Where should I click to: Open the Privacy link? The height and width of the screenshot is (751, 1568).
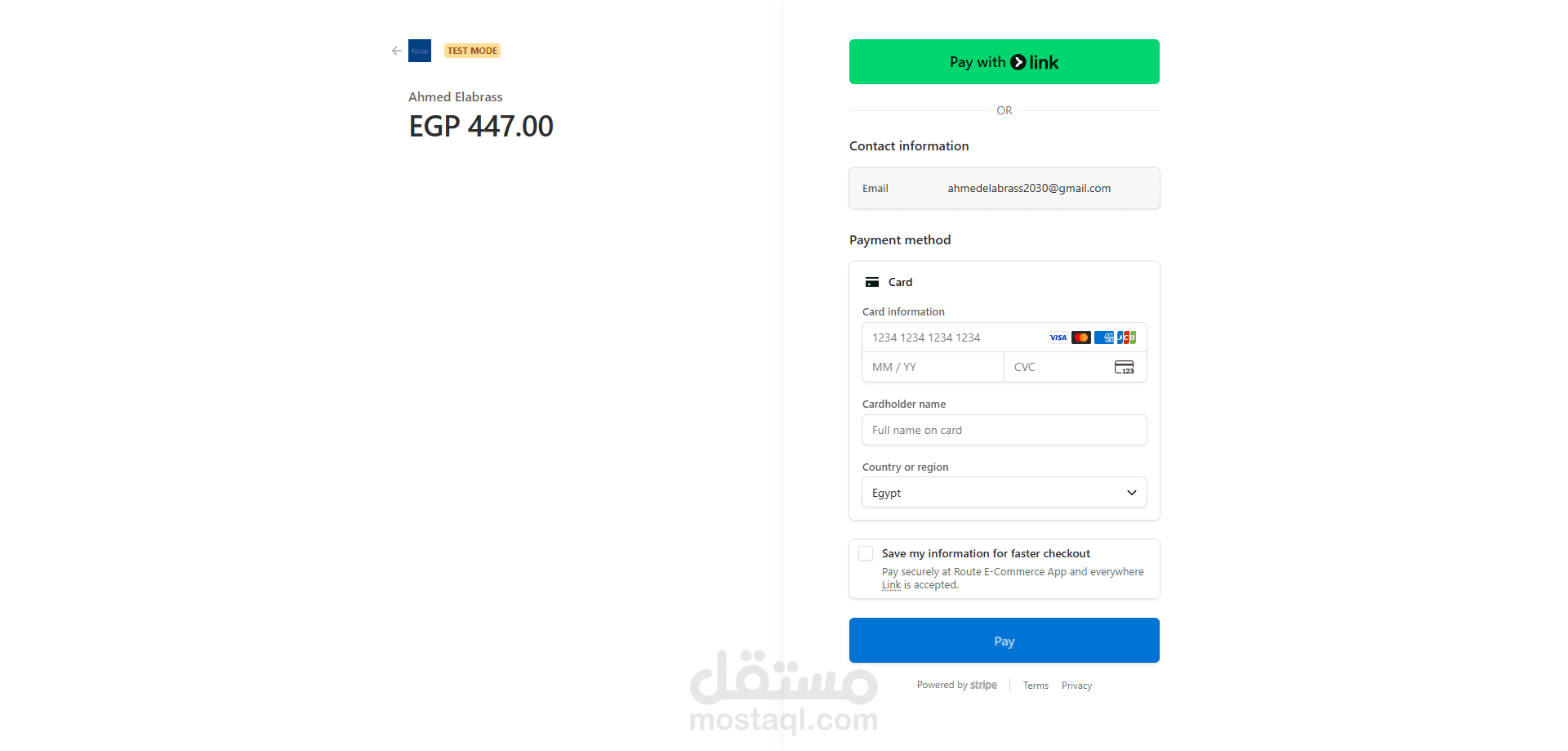[1076, 686]
